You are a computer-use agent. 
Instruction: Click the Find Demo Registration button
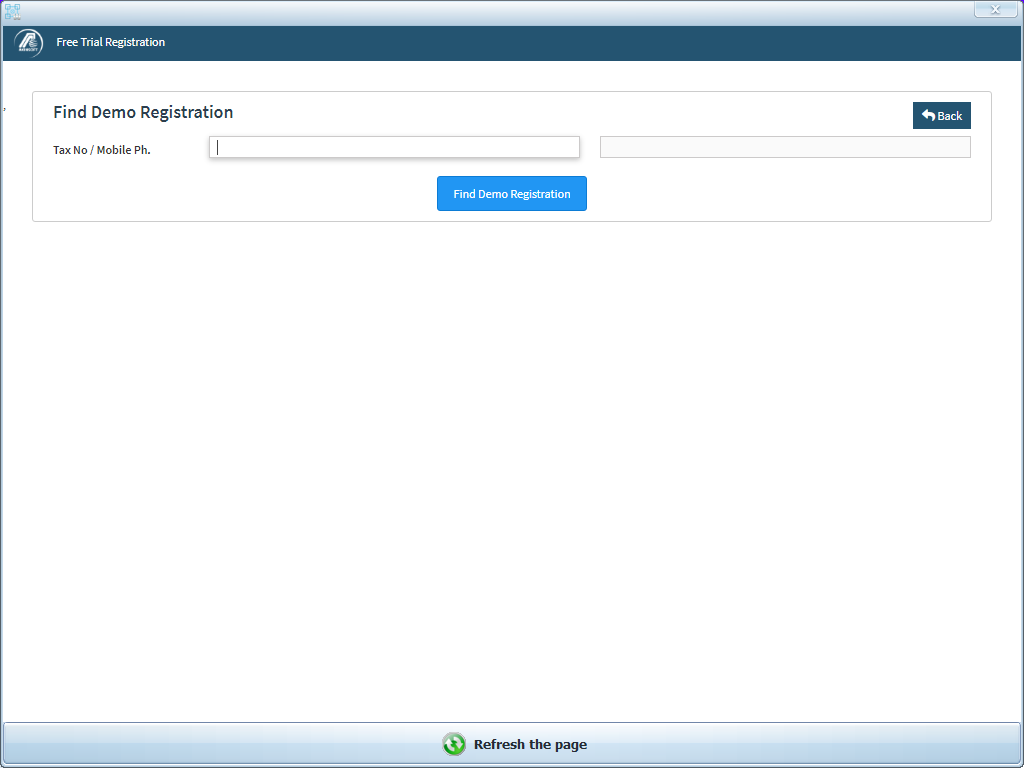pos(511,193)
